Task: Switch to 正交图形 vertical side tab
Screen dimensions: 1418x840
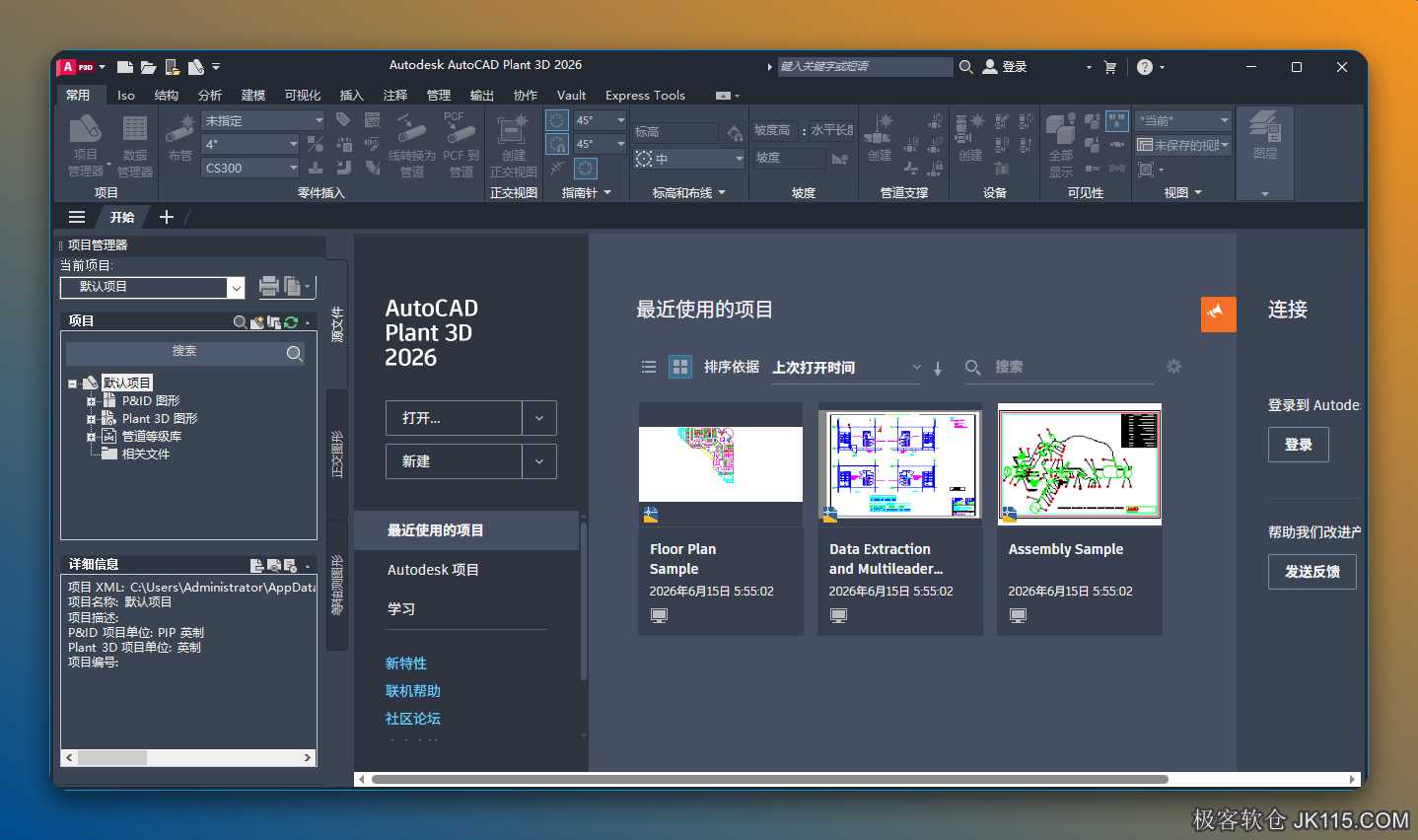Action: click(x=337, y=455)
